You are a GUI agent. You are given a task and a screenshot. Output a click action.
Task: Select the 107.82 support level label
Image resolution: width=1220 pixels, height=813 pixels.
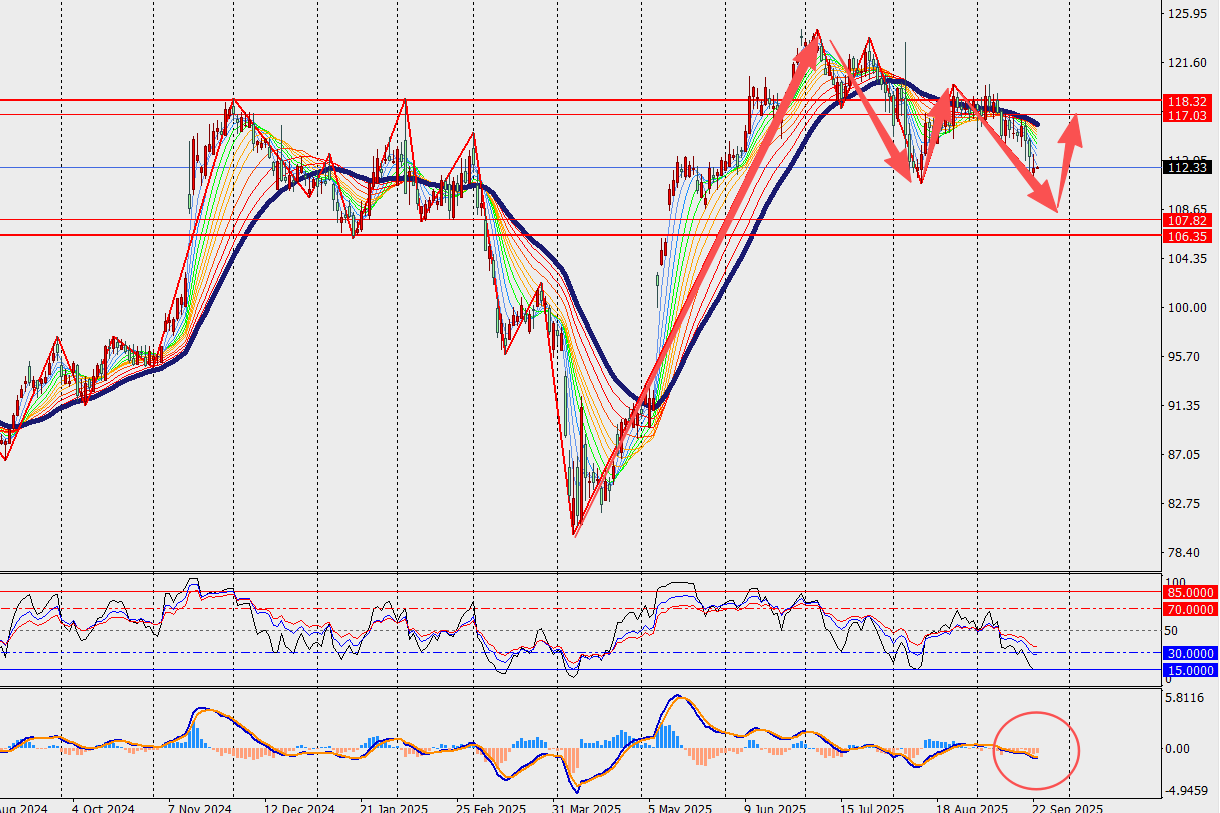pos(1188,220)
